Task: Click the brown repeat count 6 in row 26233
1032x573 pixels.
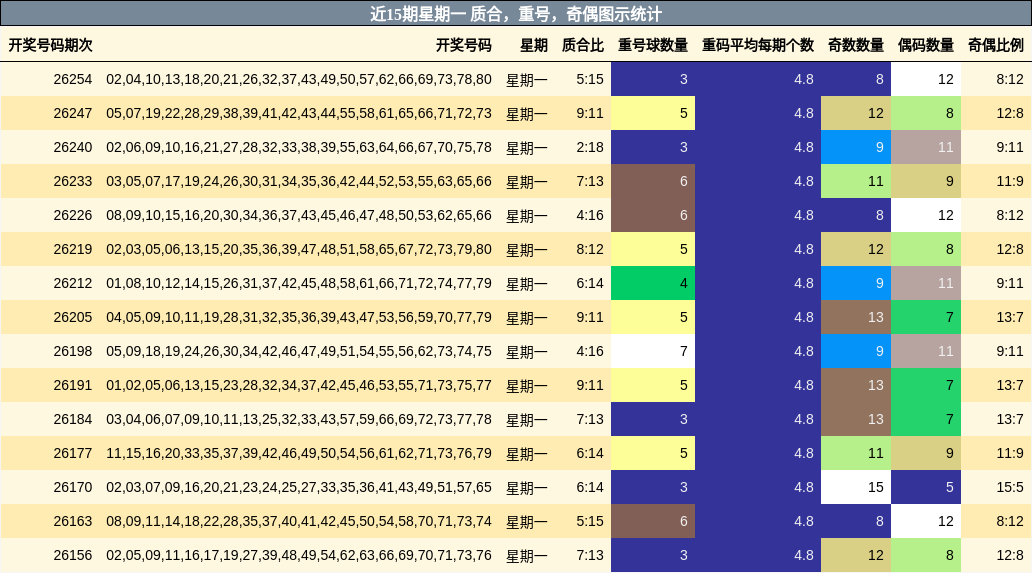Action: (653, 181)
